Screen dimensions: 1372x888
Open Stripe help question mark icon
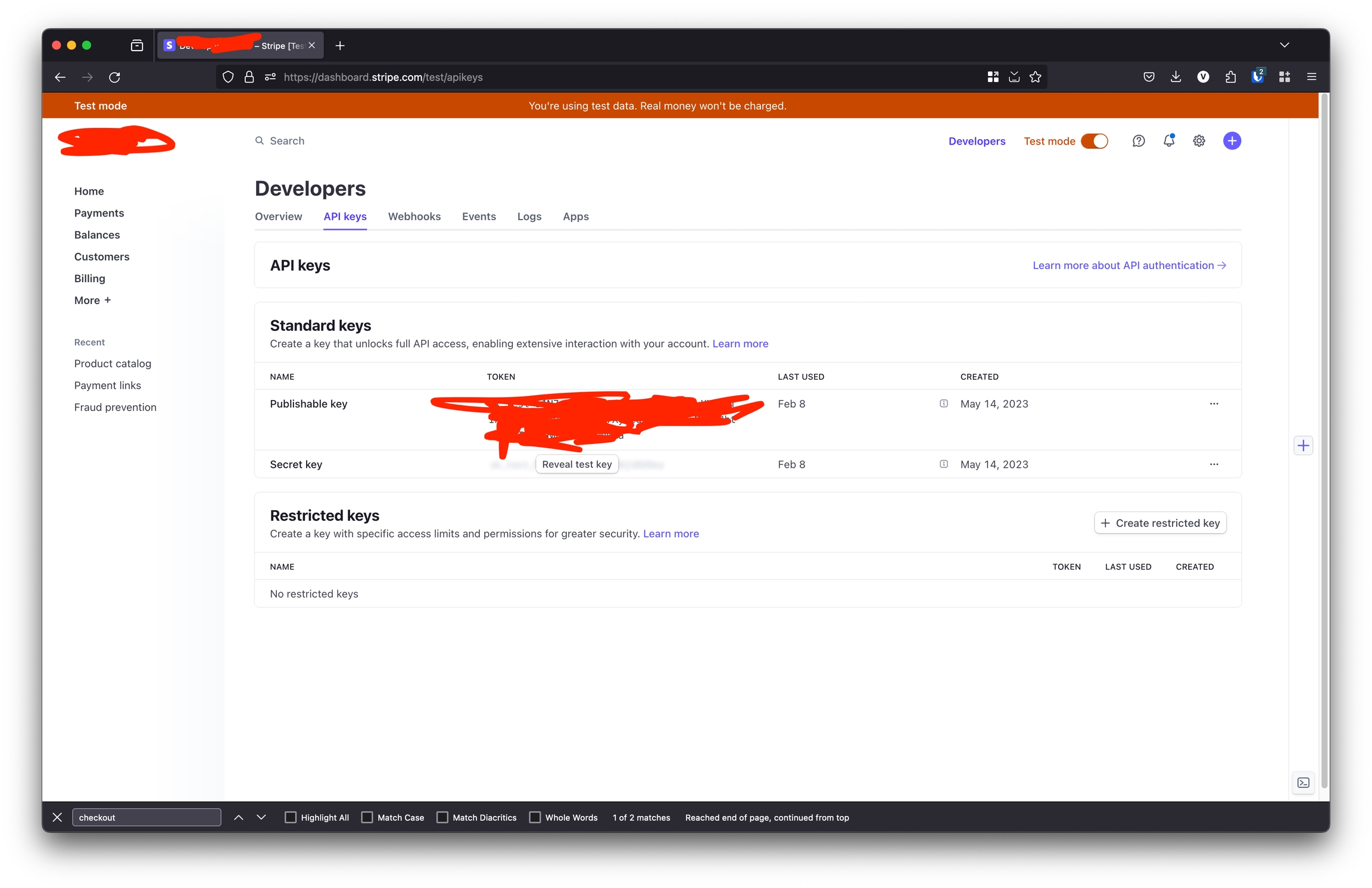click(1138, 141)
